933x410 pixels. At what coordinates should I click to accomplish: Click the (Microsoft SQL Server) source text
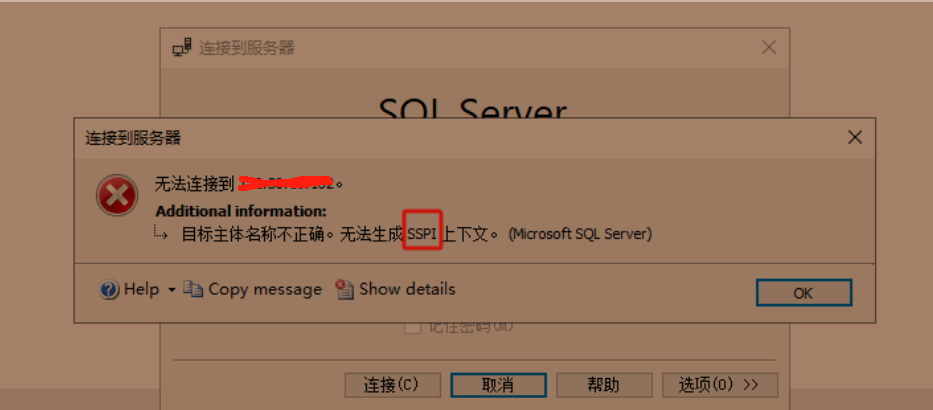coord(580,234)
